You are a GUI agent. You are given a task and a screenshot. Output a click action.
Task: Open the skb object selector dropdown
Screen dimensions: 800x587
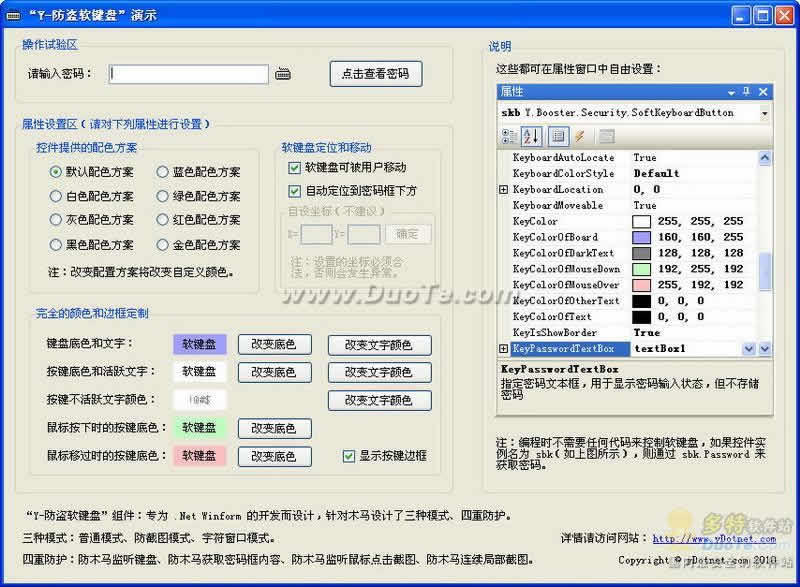coord(764,113)
